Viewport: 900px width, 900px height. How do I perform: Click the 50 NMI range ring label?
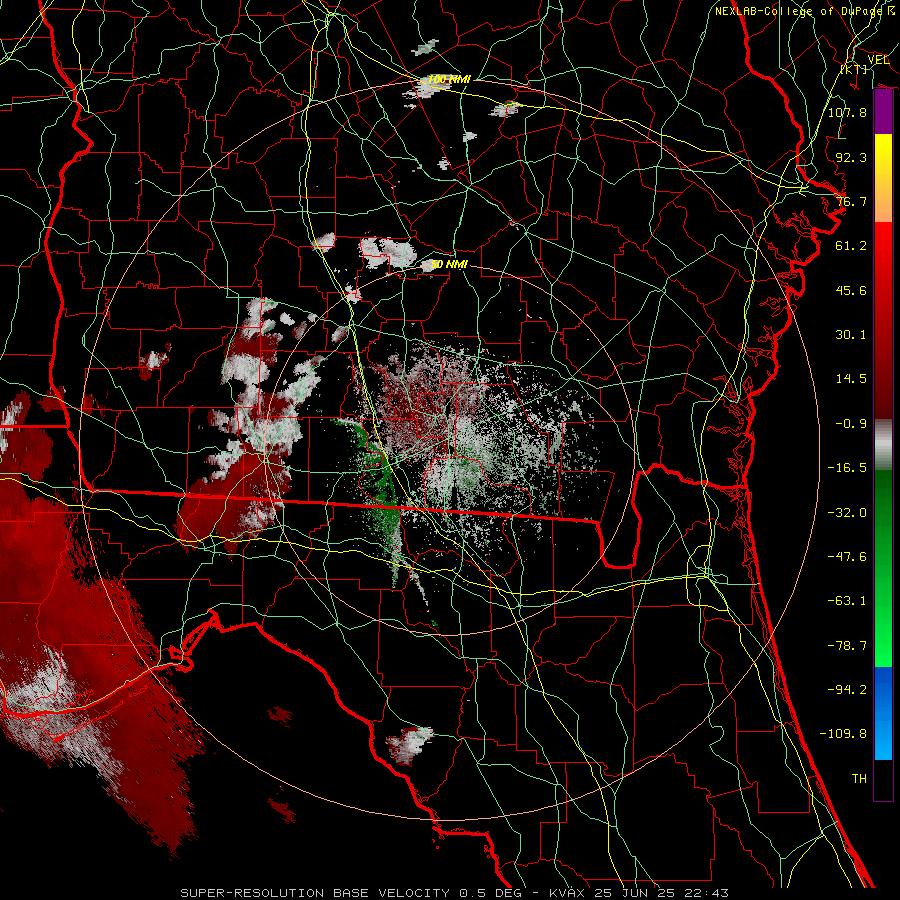449,265
